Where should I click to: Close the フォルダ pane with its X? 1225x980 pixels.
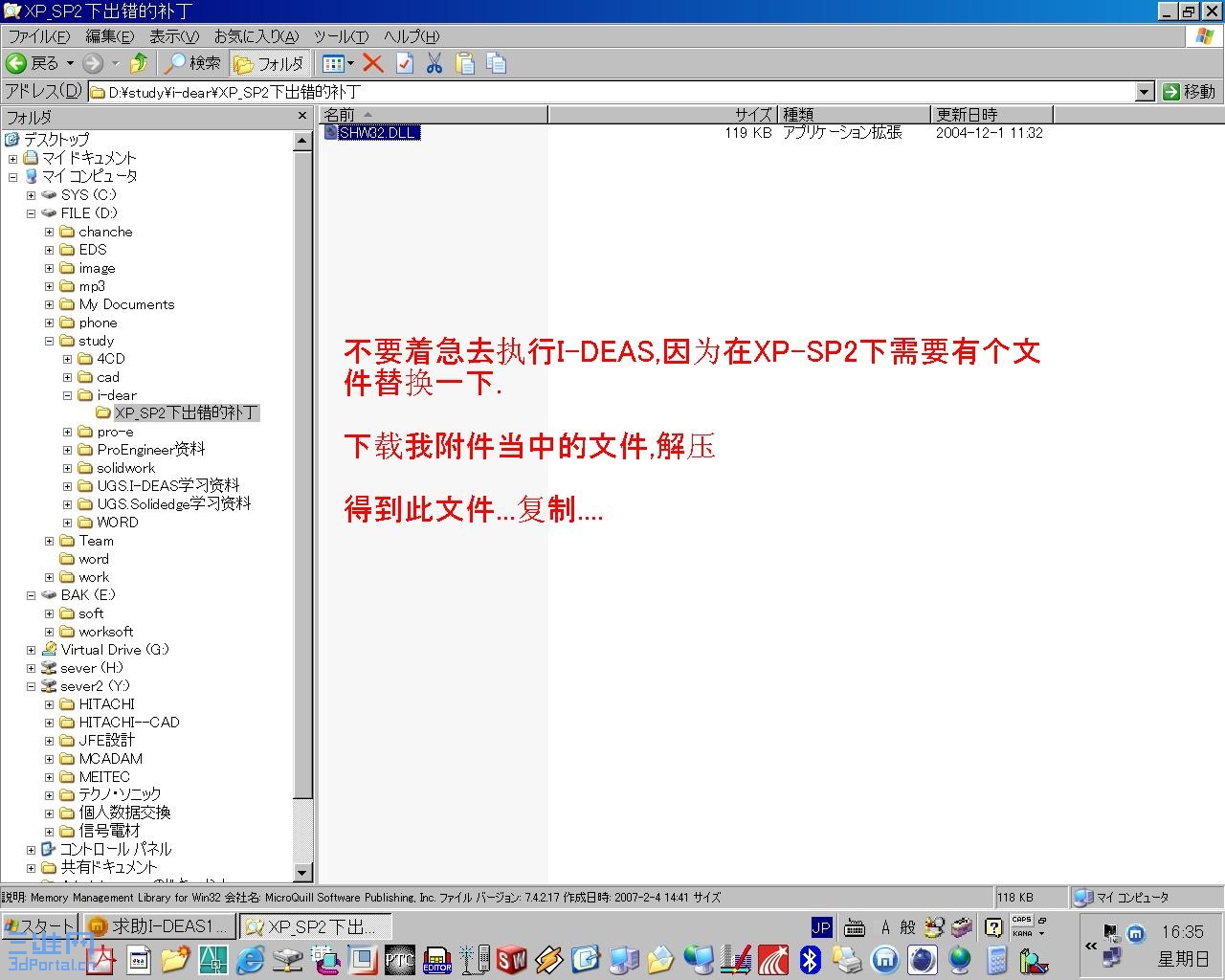[302, 116]
